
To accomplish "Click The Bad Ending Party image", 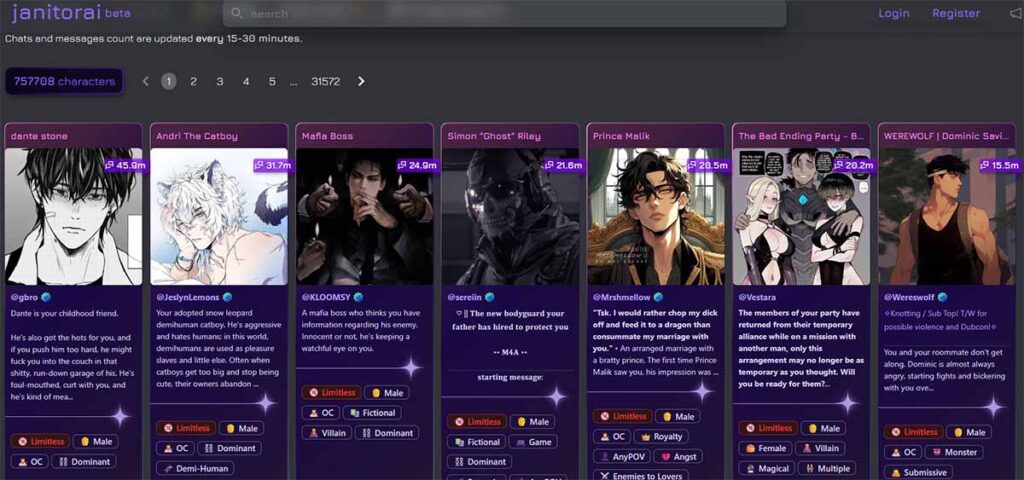I will [801, 216].
